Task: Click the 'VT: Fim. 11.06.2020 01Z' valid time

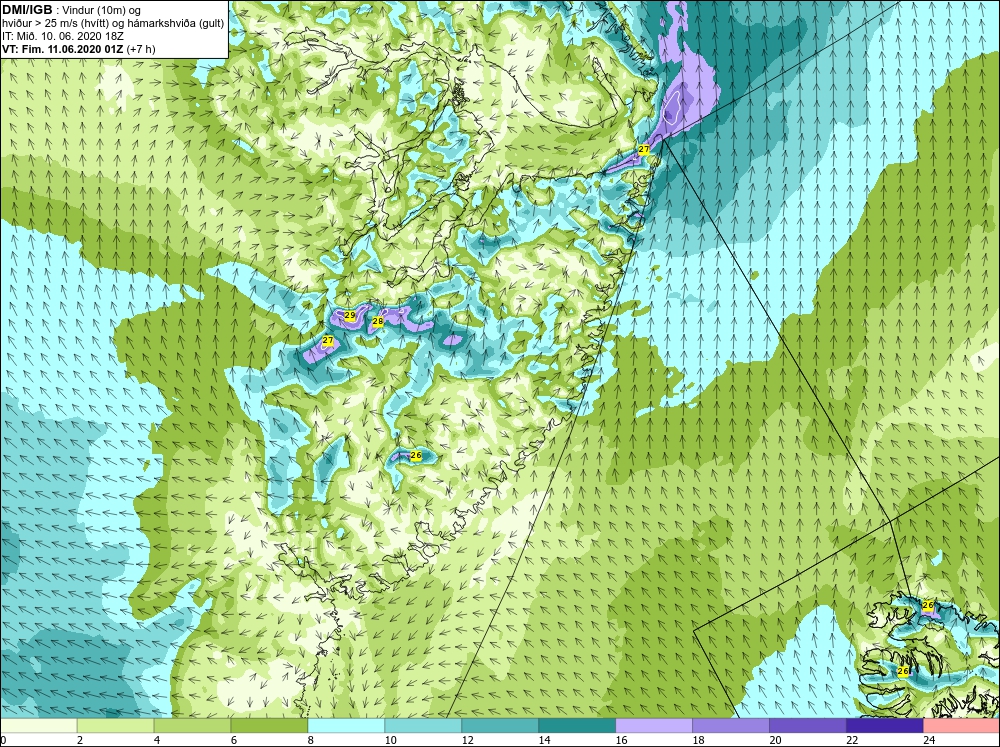Action: (x=63, y=49)
